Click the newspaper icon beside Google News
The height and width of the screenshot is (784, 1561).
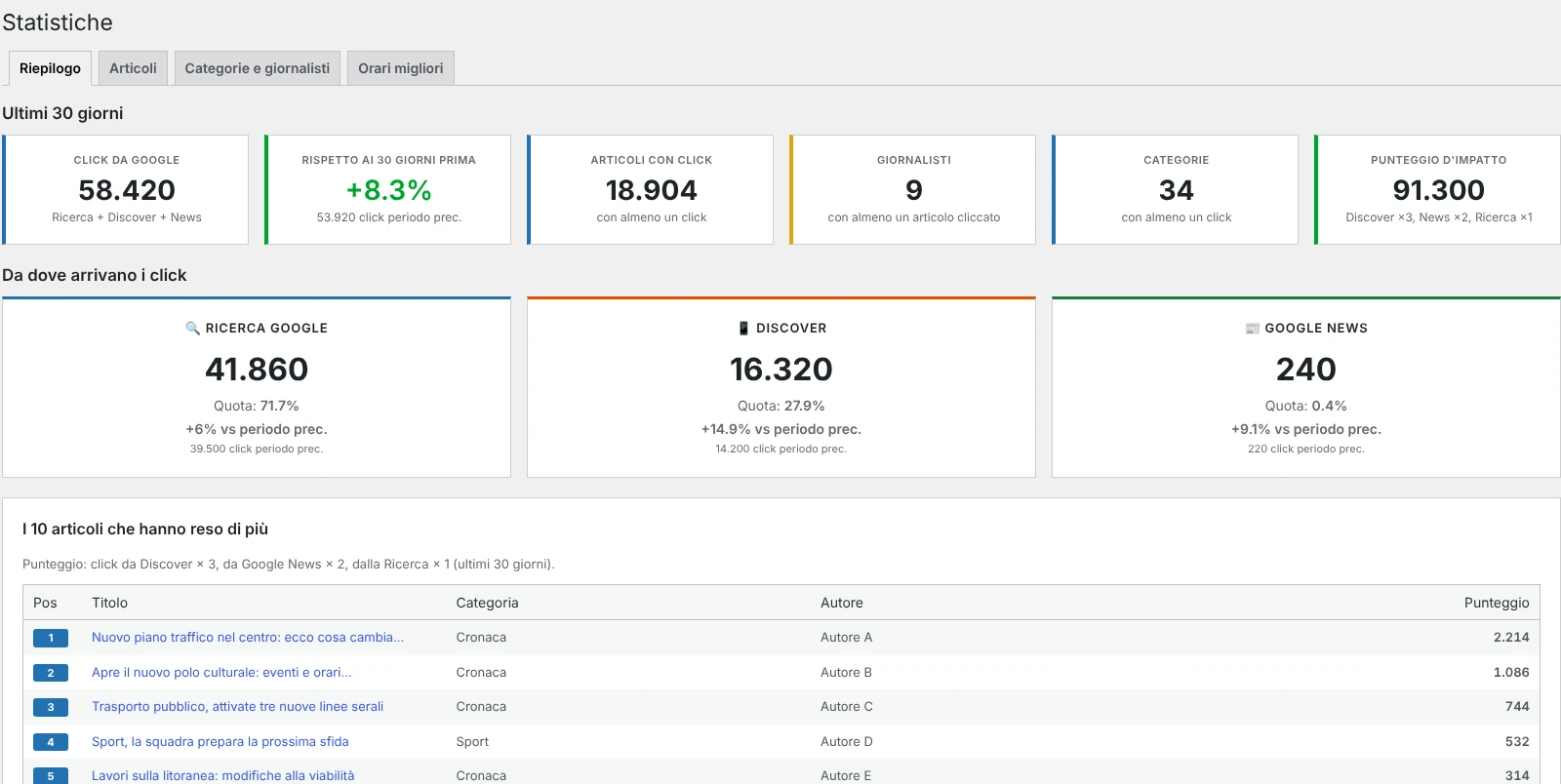coord(1253,329)
